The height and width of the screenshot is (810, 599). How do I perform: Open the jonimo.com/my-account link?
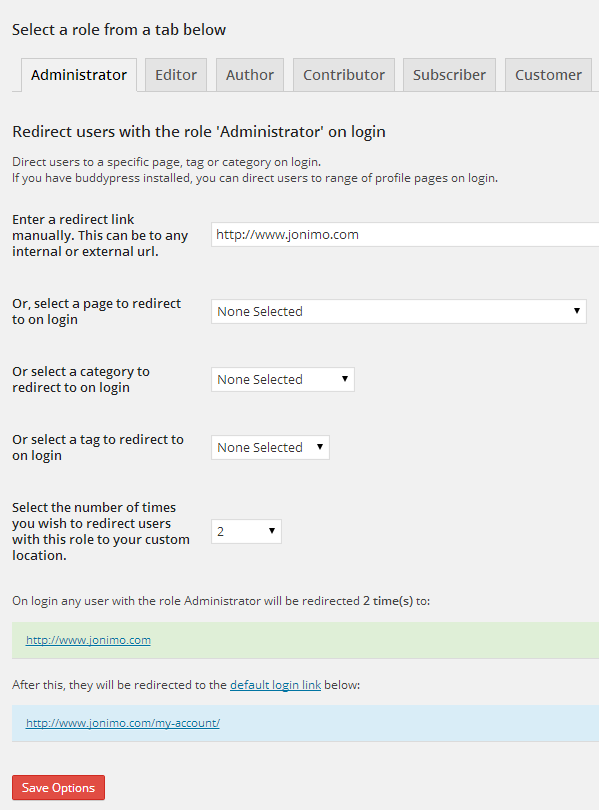coord(123,723)
